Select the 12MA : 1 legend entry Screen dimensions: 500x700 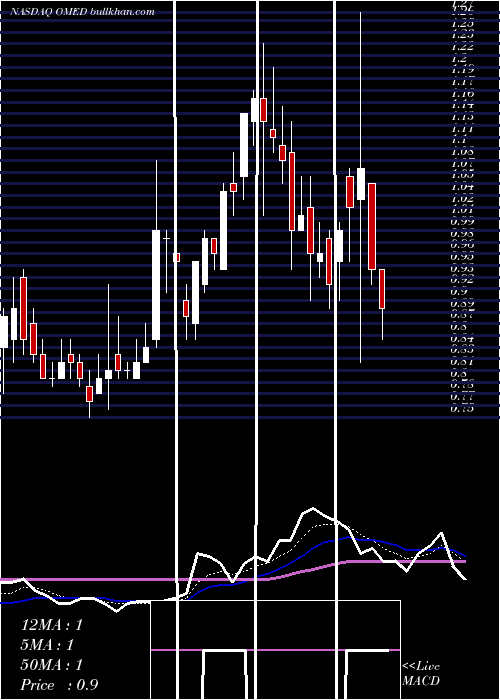coord(52,625)
